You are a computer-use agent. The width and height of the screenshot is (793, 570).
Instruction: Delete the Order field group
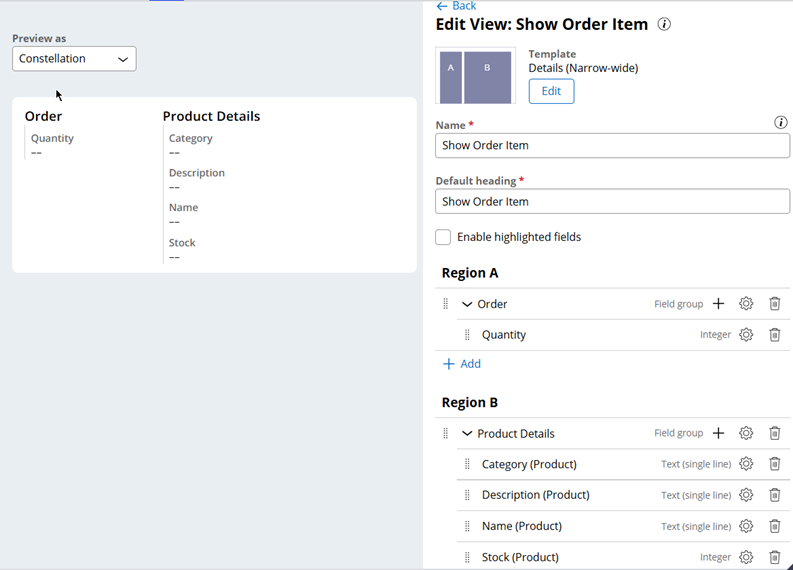[774, 303]
